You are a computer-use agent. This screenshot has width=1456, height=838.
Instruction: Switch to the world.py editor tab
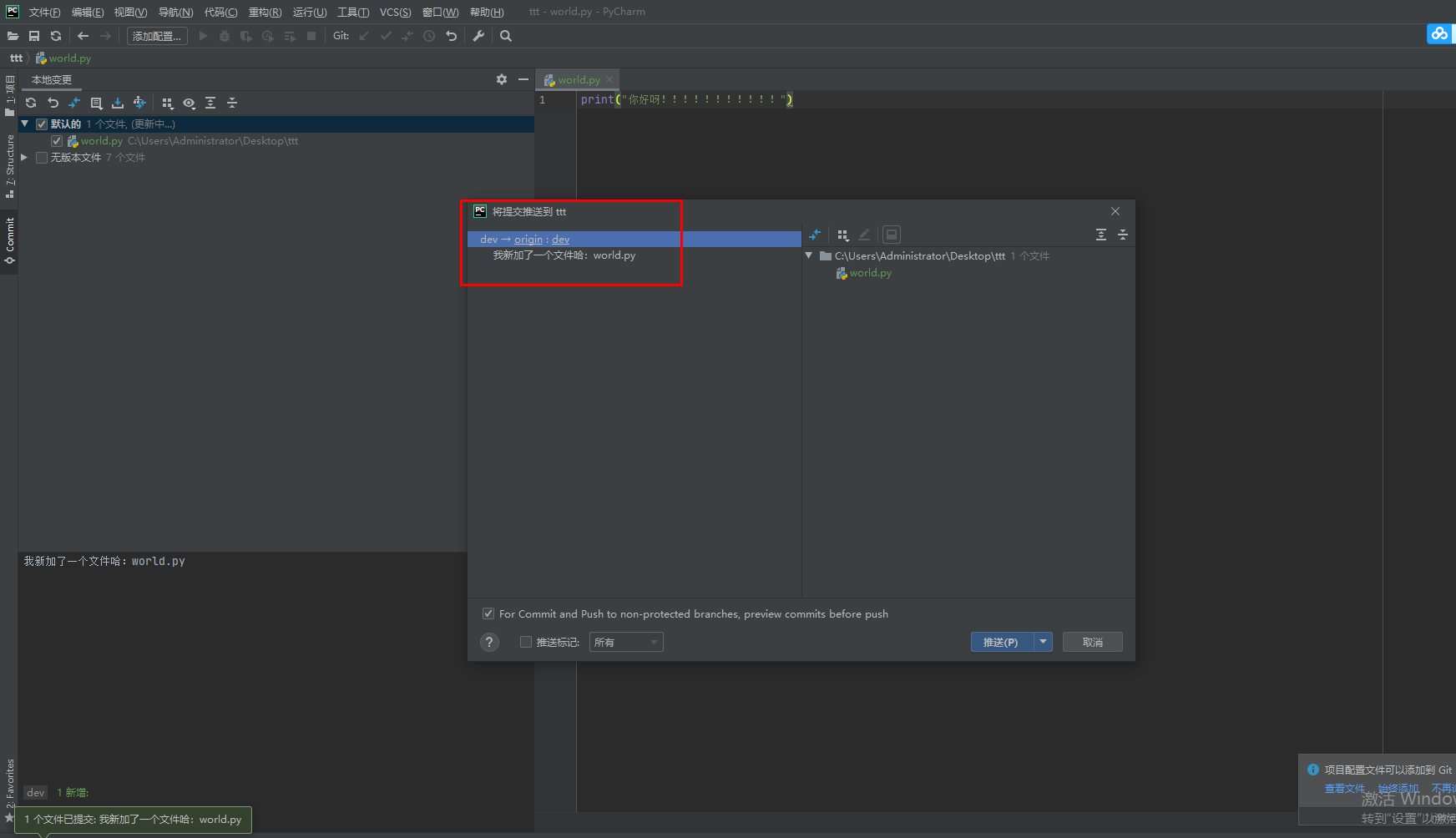579,79
